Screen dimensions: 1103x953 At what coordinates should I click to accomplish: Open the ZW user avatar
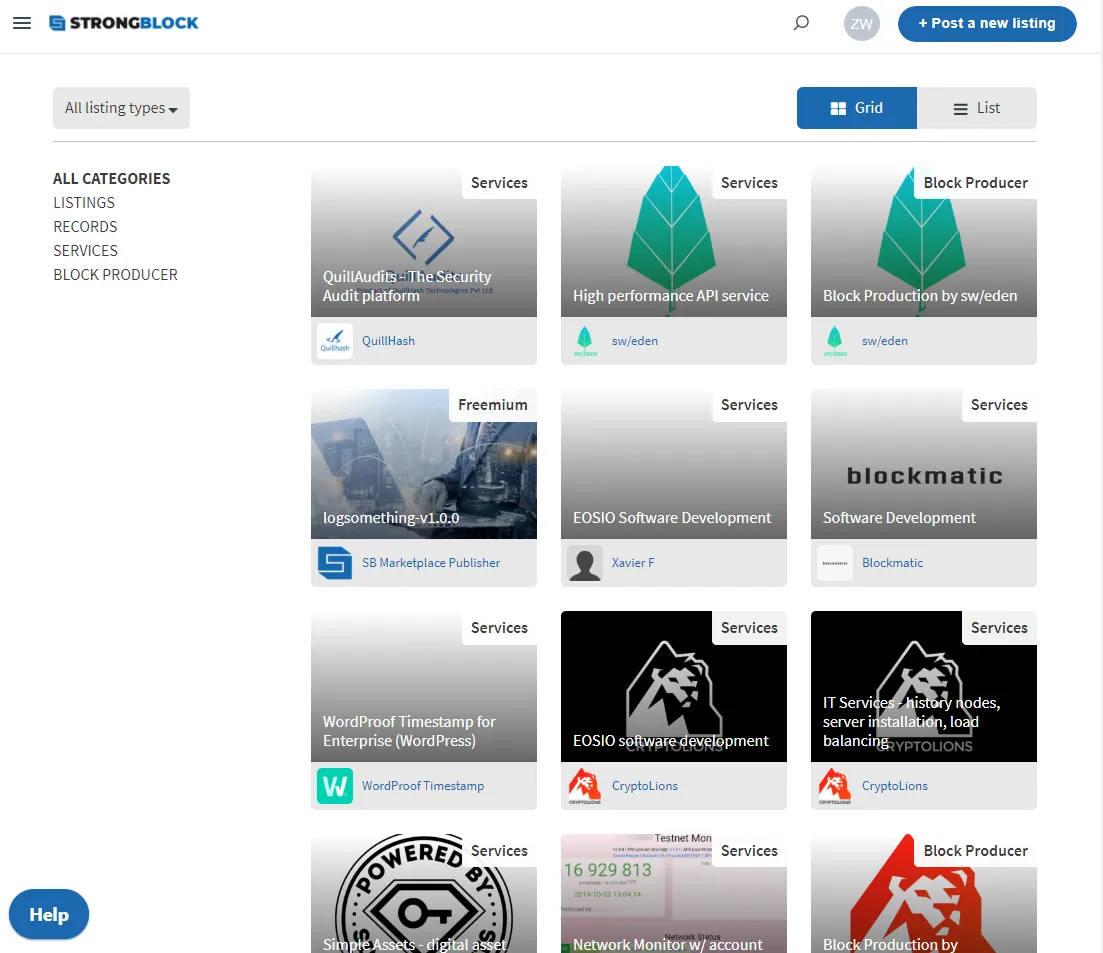(861, 23)
